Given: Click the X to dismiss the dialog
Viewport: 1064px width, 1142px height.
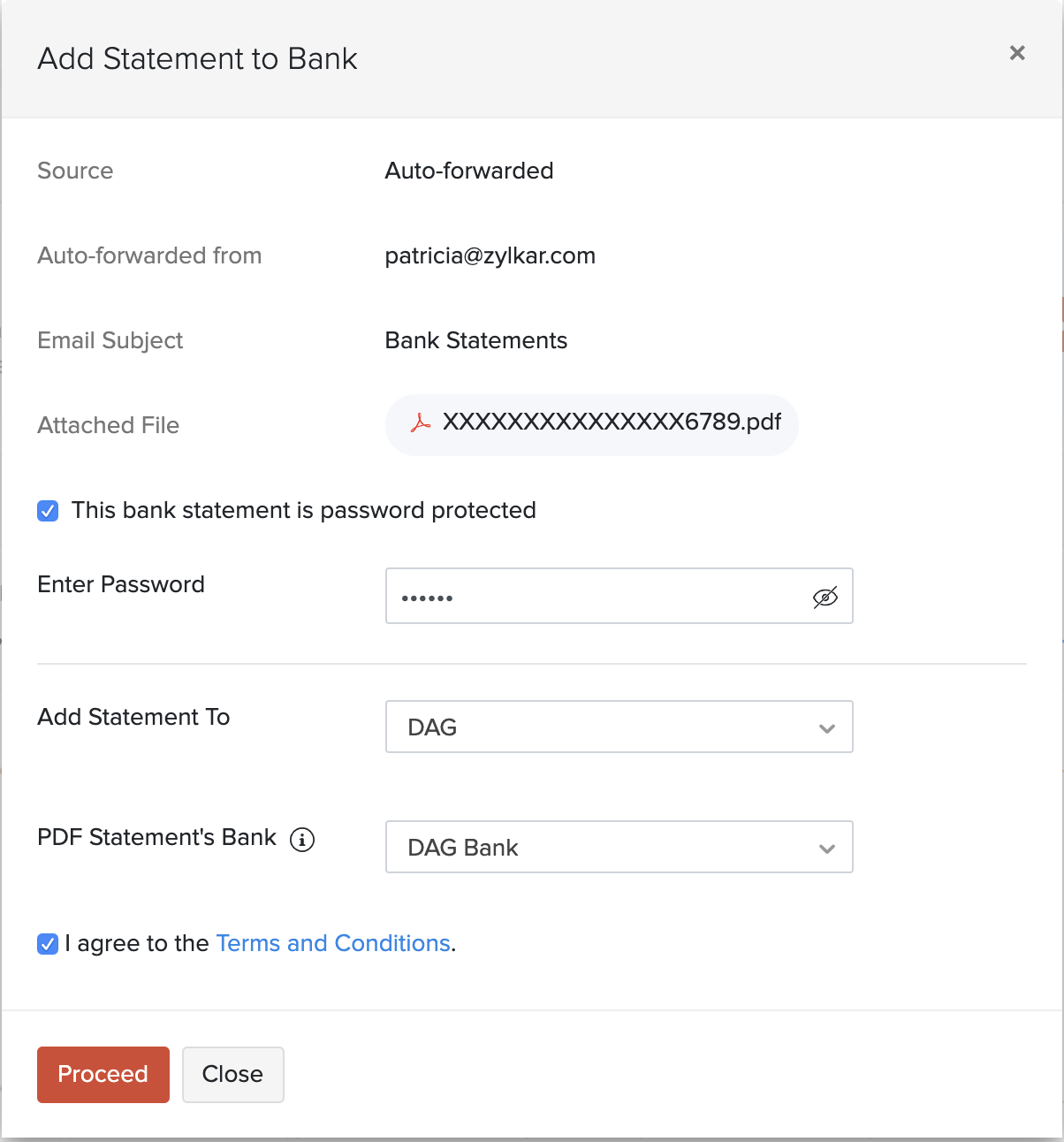Looking at the screenshot, I should pyautogui.click(x=1016, y=53).
